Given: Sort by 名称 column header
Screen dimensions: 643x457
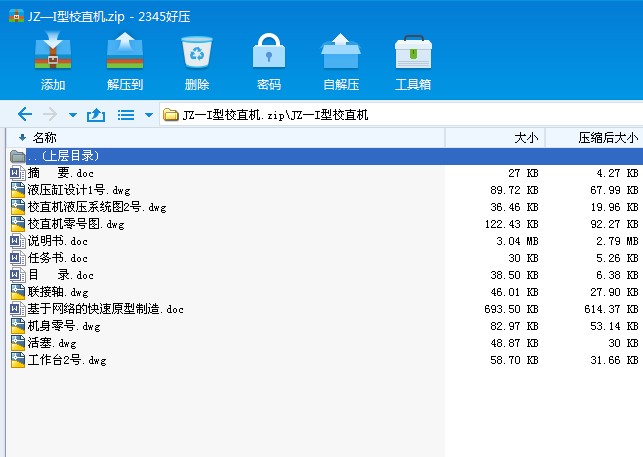Looking at the screenshot, I should coord(226,137).
